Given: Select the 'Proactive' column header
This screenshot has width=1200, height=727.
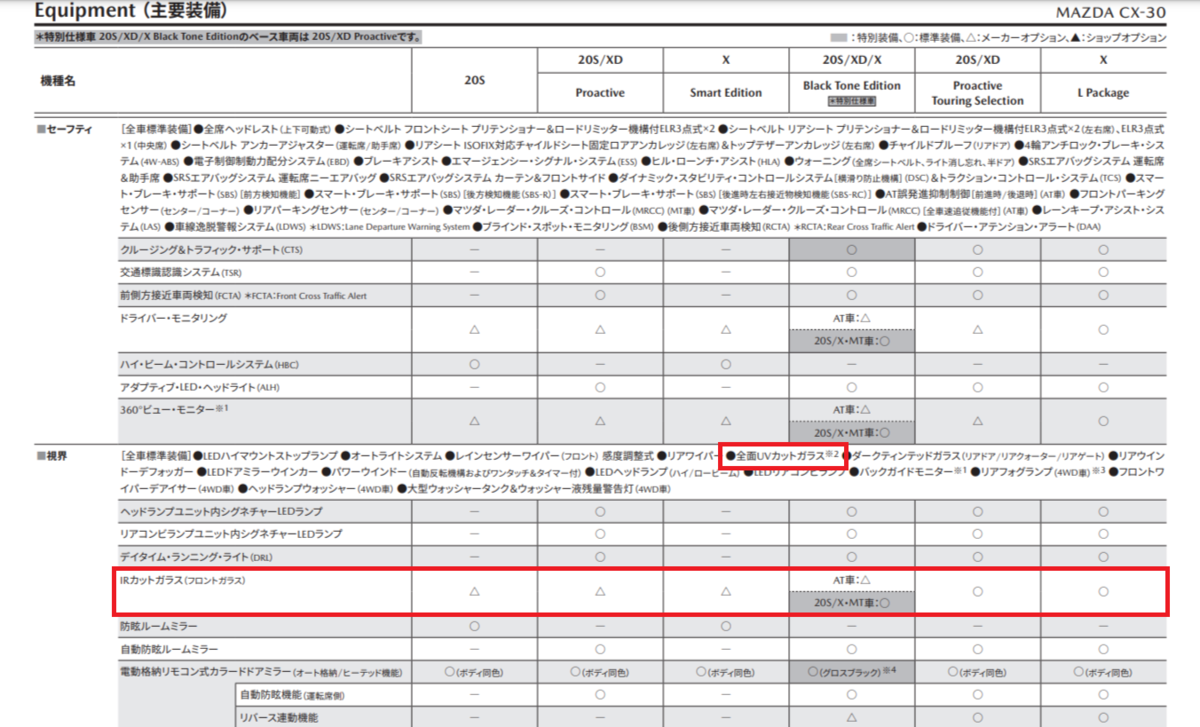Looking at the screenshot, I should pos(600,93).
